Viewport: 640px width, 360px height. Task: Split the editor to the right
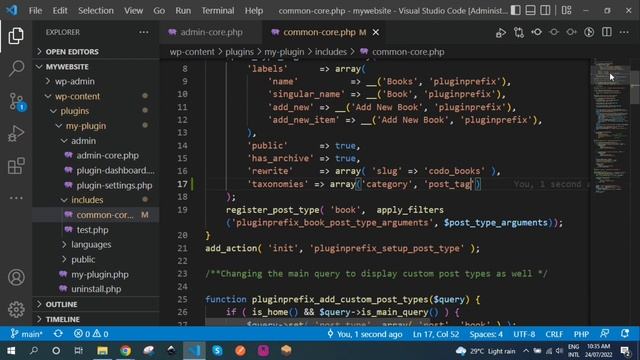[x=607, y=32]
